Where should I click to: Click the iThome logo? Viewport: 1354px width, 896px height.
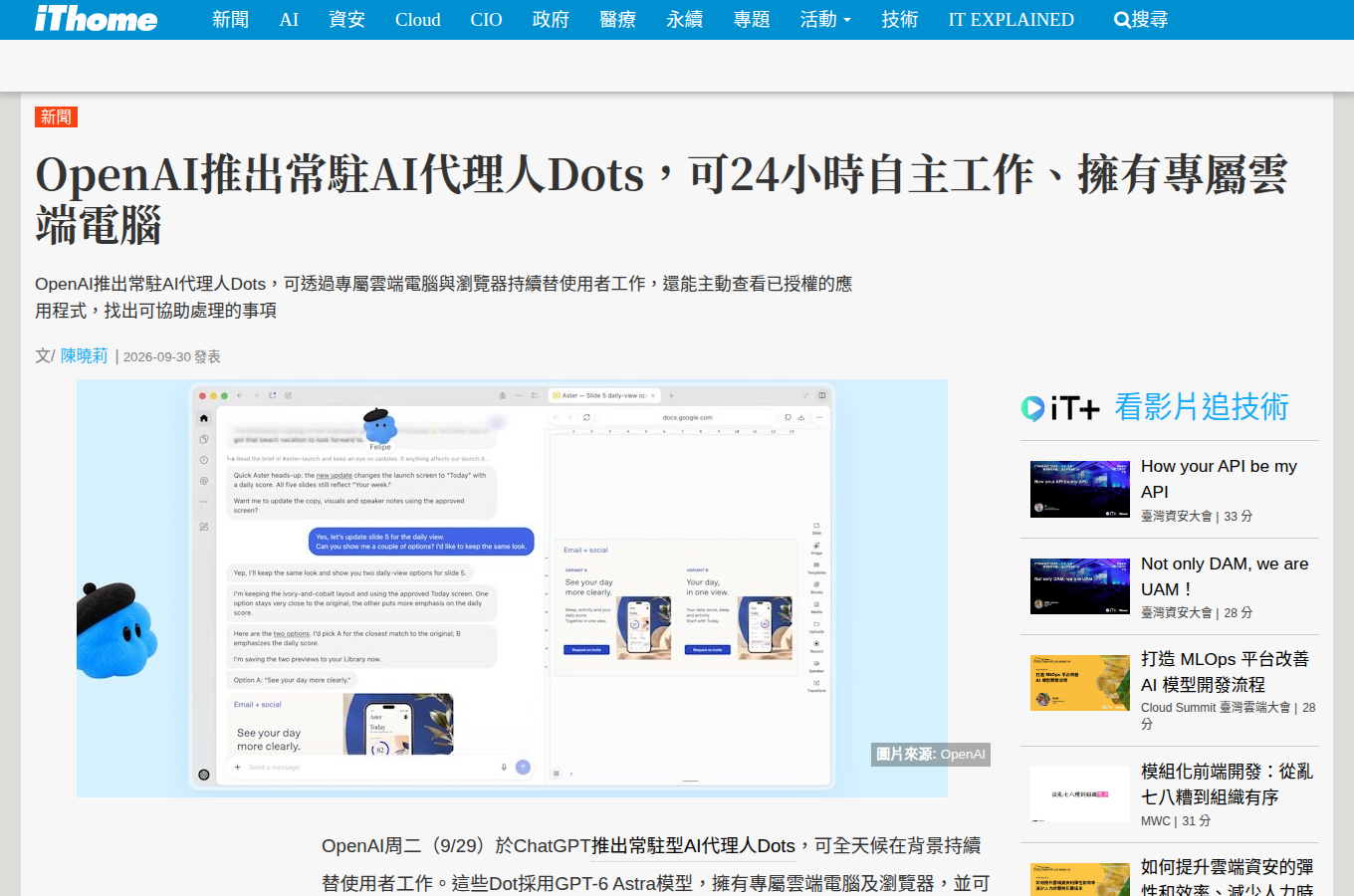96,19
